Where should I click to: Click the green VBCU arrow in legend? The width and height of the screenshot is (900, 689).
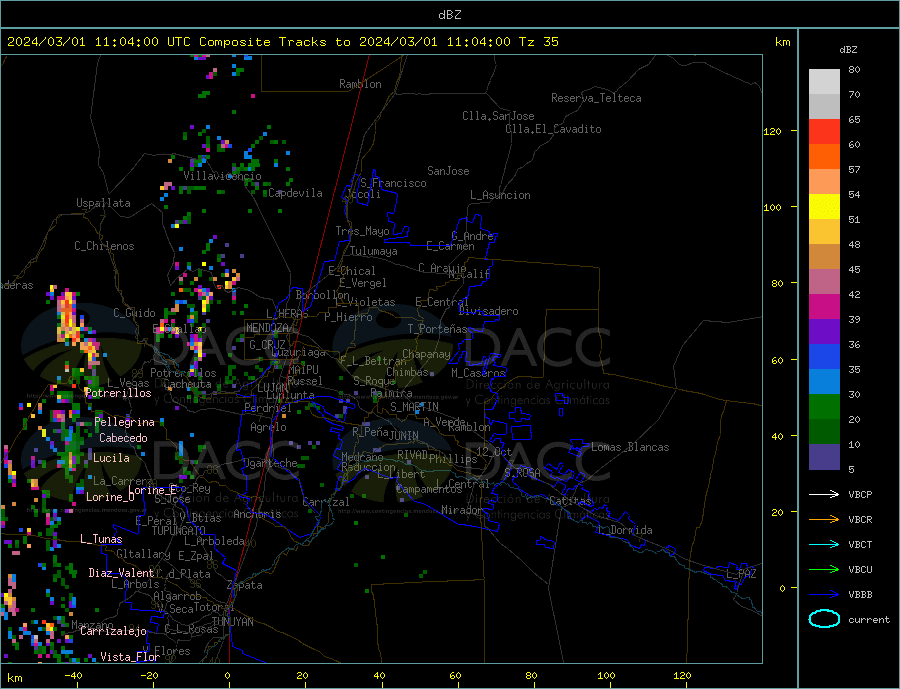coord(824,570)
